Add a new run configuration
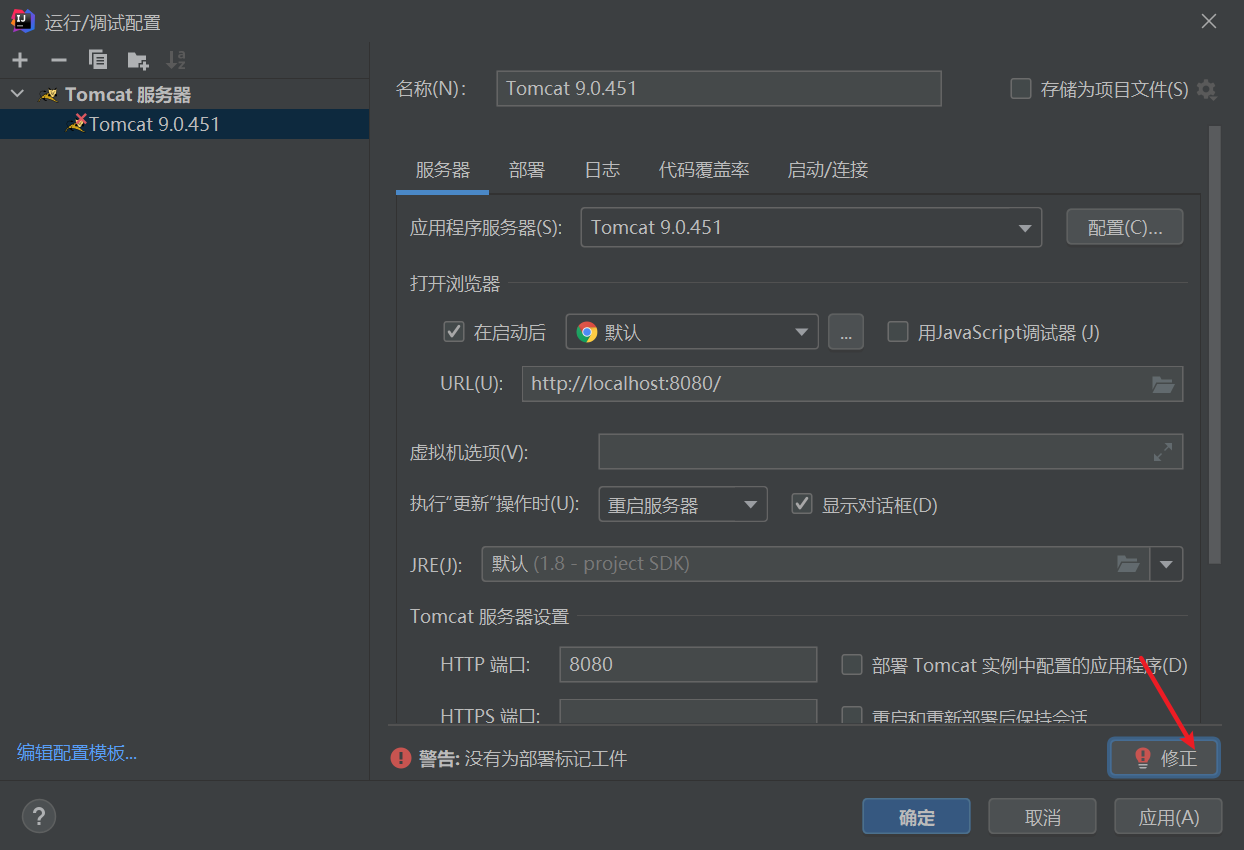Image resolution: width=1244 pixels, height=850 pixels. [20, 60]
